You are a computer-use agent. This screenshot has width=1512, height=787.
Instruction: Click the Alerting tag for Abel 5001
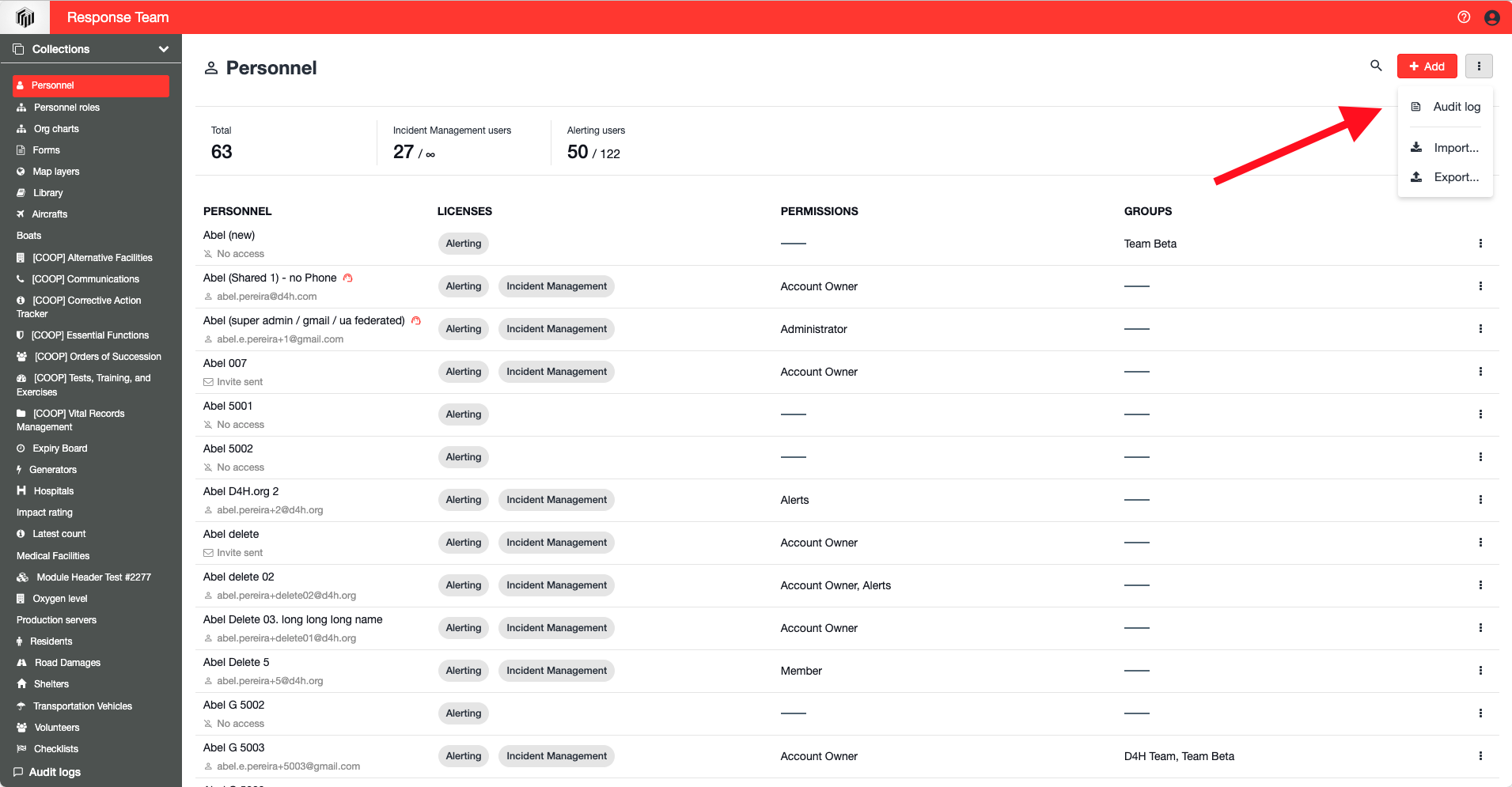(463, 414)
